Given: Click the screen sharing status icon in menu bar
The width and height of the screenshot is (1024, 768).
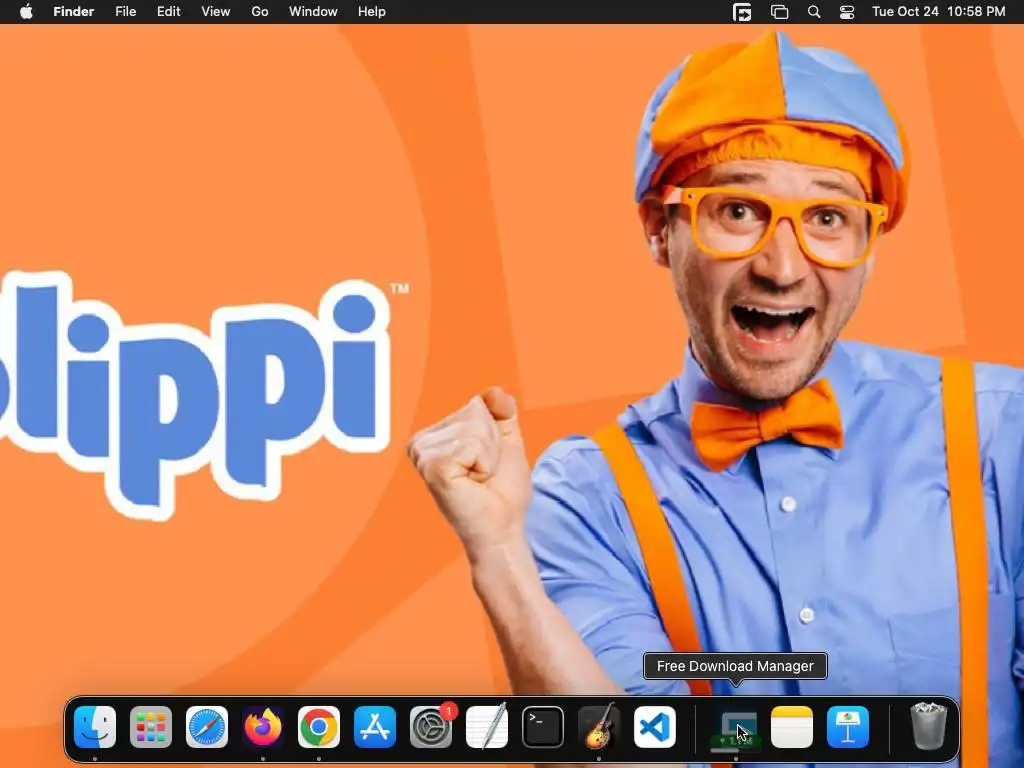Looking at the screenshot, I should click(x=742, y=12).
